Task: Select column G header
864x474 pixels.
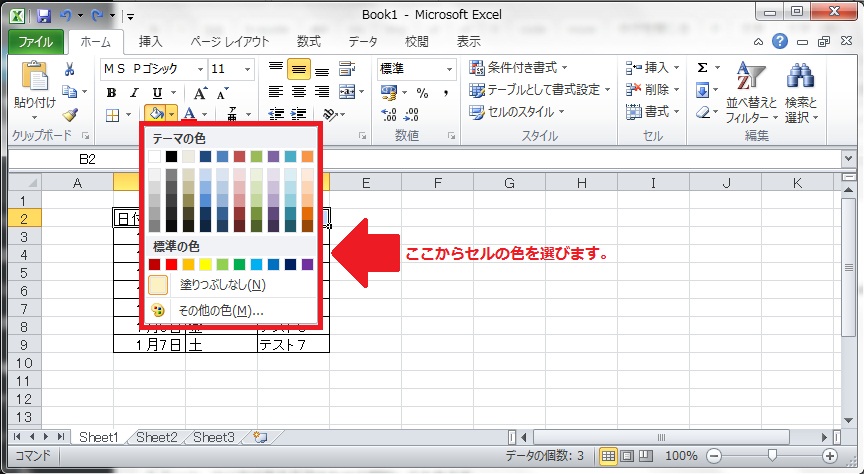Action: (x=510, y=183)
